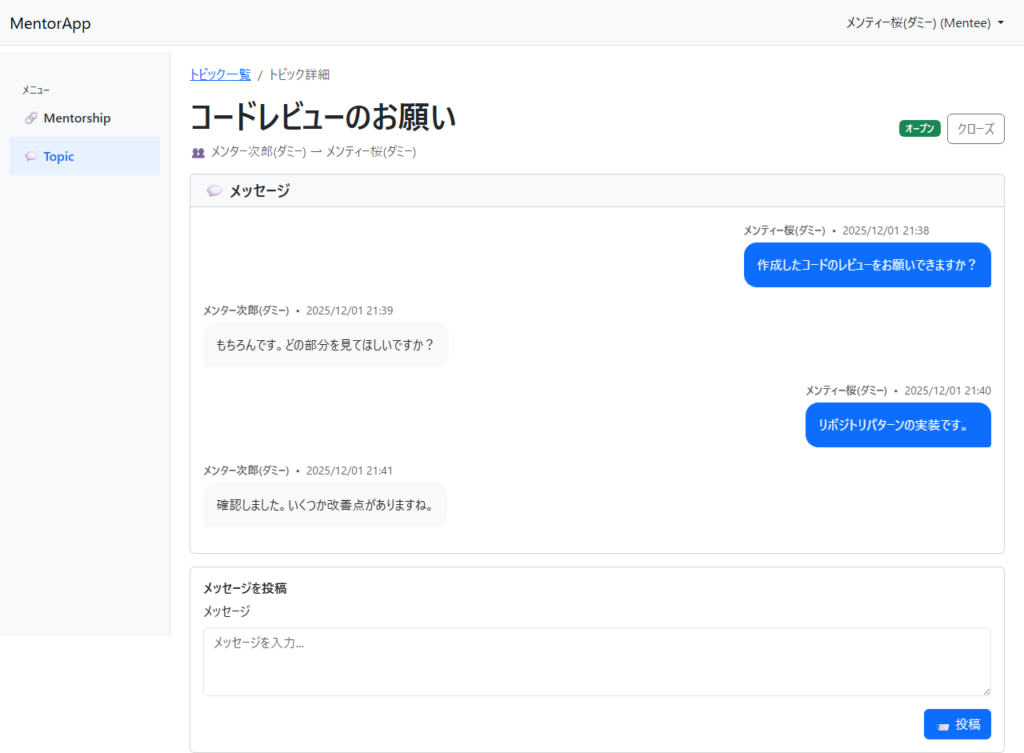
Task: Click the message 作成したコードのレビューをお願いできますか？
Action: pyautogui.click(x=867, y=265)
